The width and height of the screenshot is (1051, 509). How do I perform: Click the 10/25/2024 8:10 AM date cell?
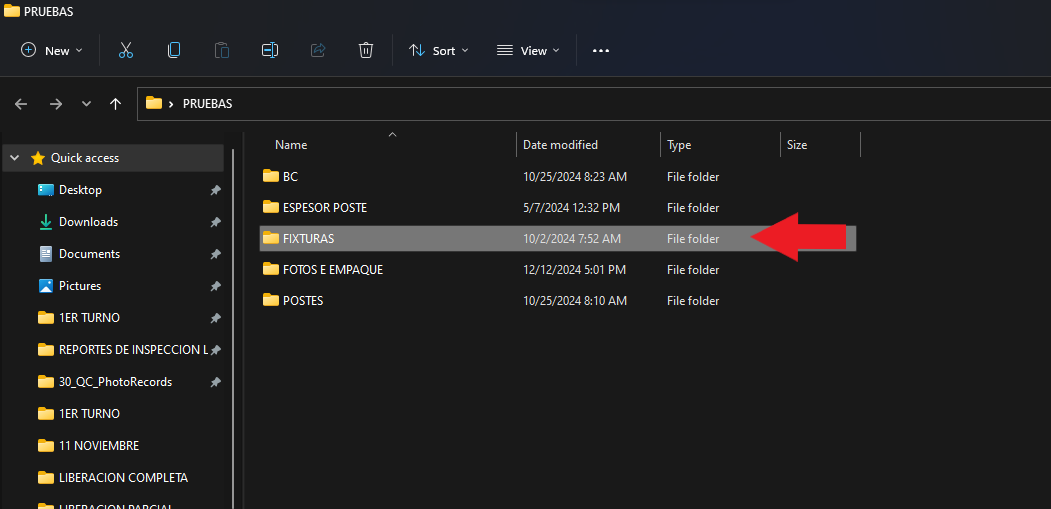575,301
